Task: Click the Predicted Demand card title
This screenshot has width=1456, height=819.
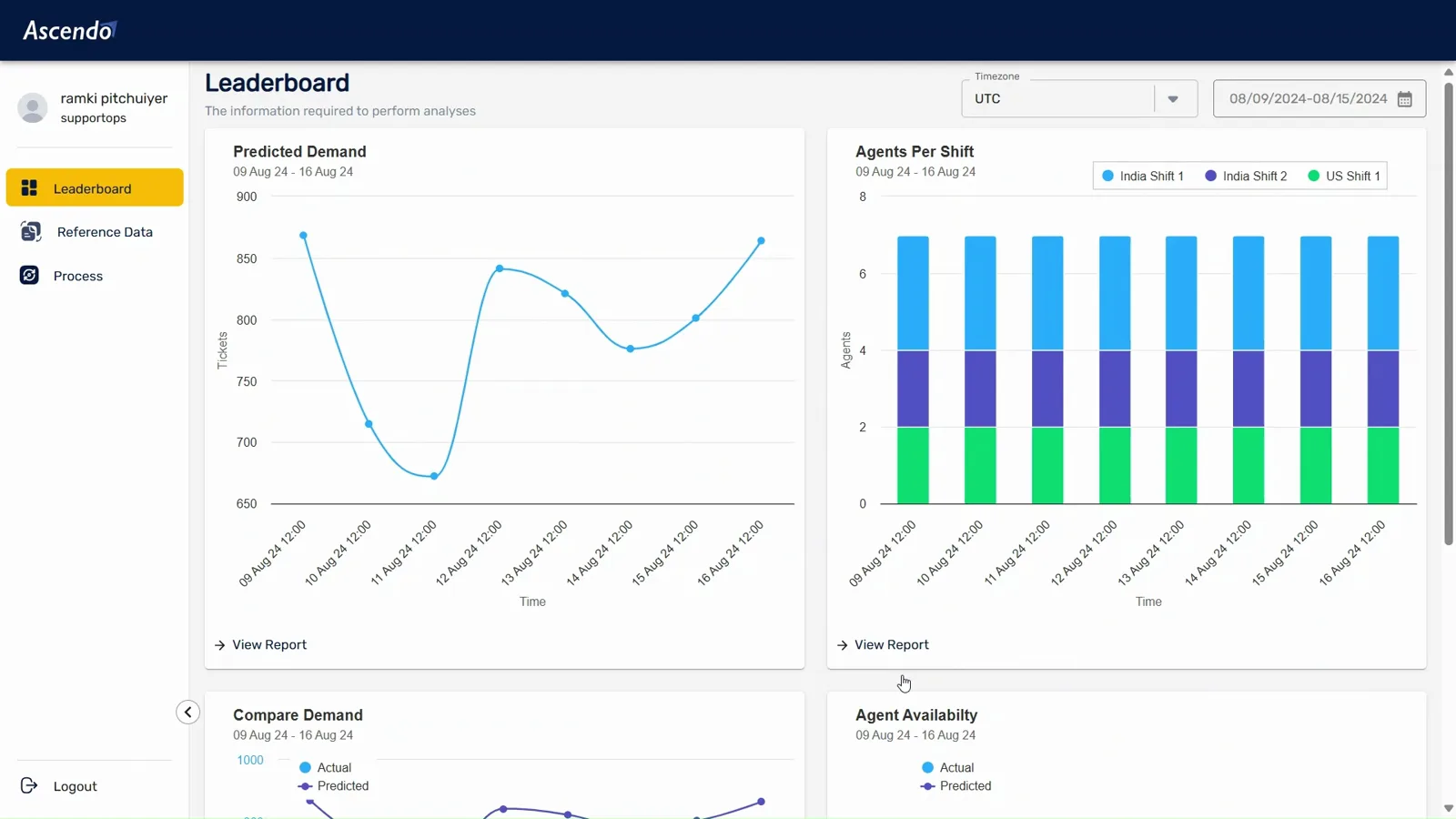Action: coord(299,151)
